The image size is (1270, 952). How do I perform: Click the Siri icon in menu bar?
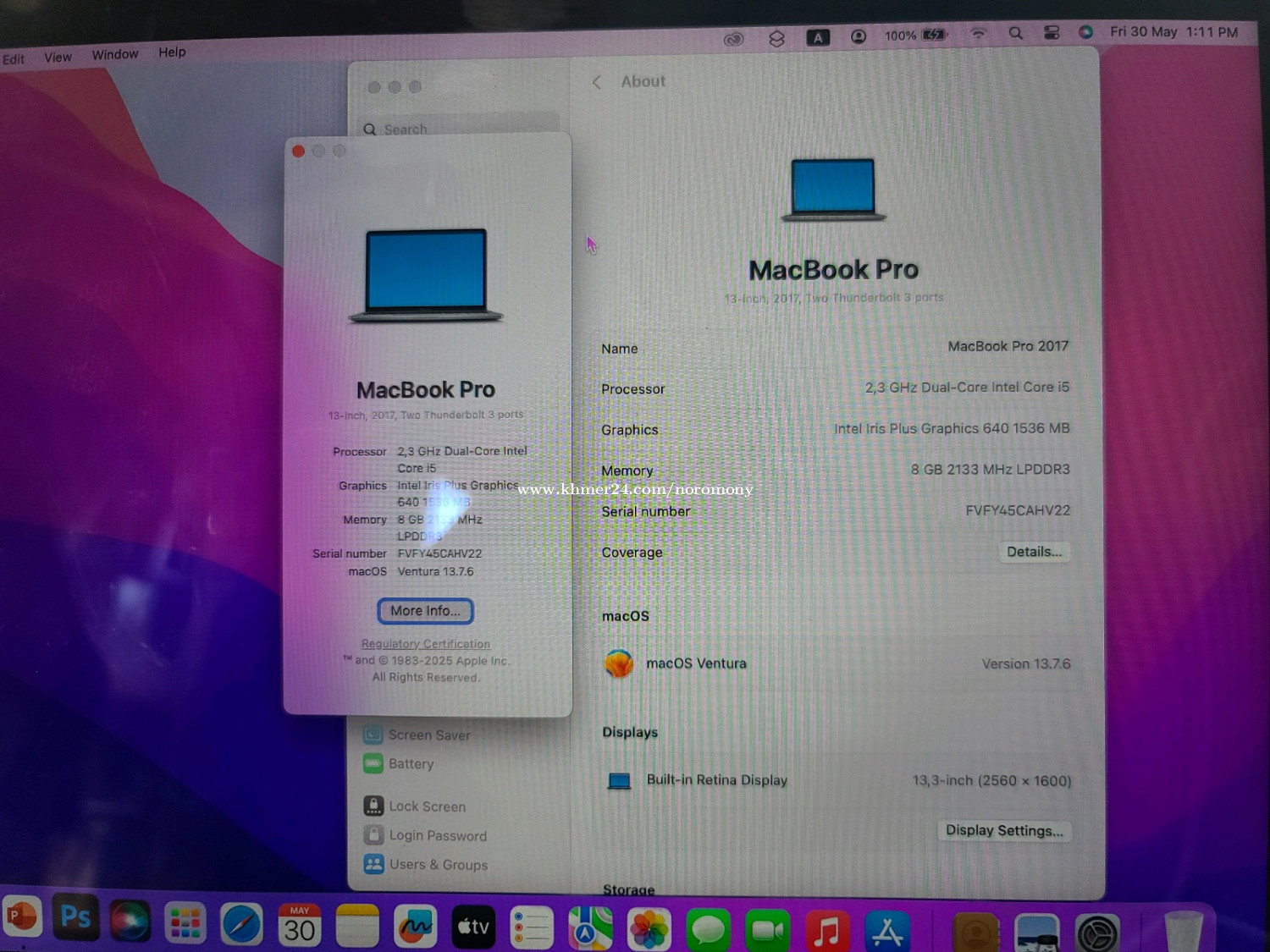click(x=1085, y=31)
